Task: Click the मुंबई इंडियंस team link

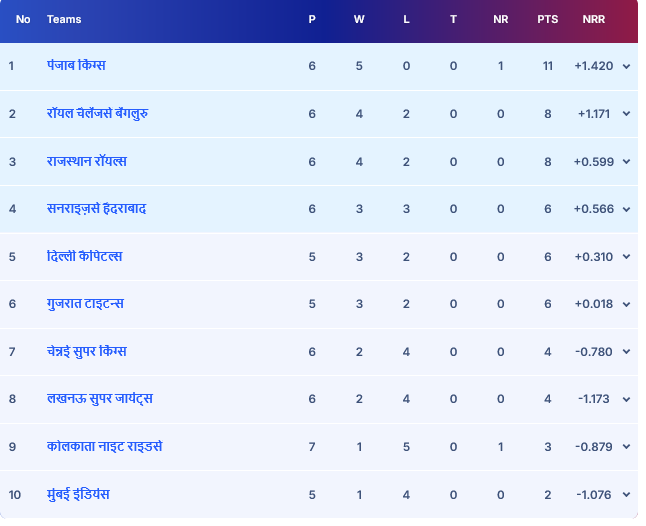Action: tap(78, 494)
